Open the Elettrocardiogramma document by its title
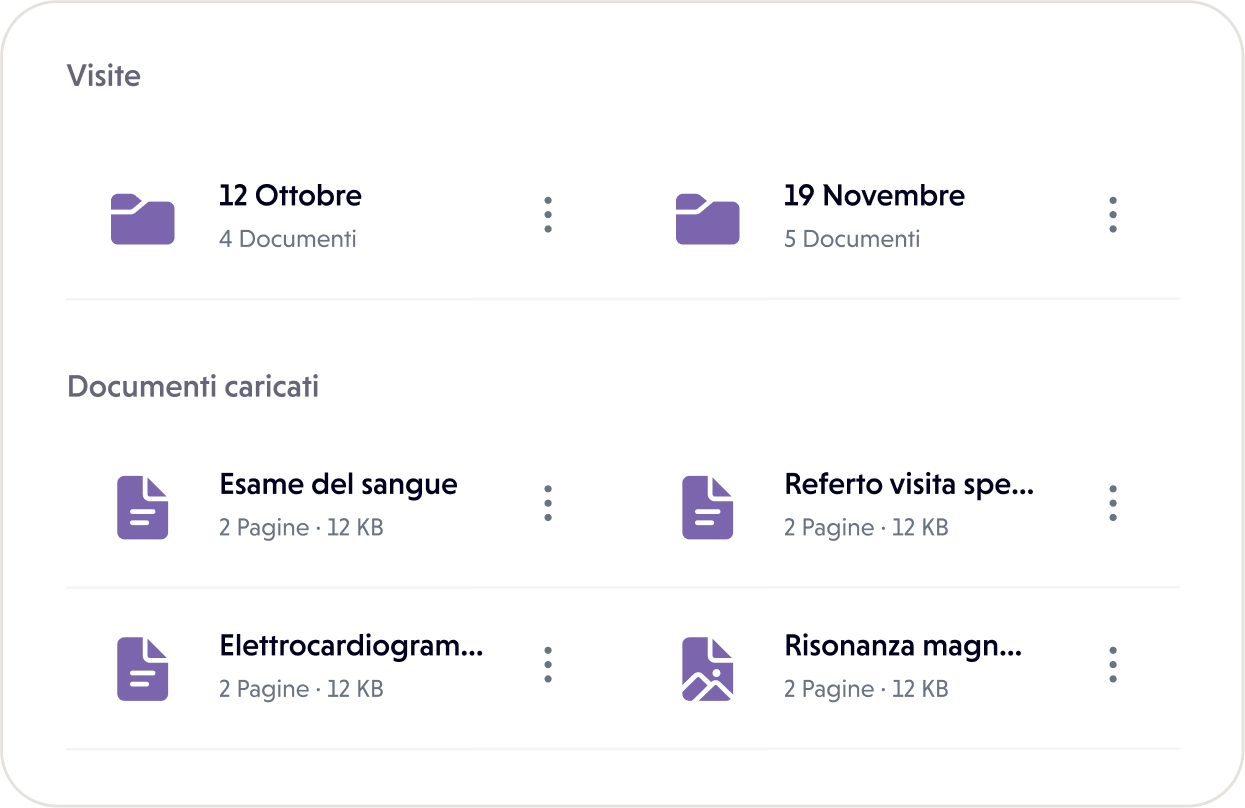 pyautogui.click(x=352, y=646)
